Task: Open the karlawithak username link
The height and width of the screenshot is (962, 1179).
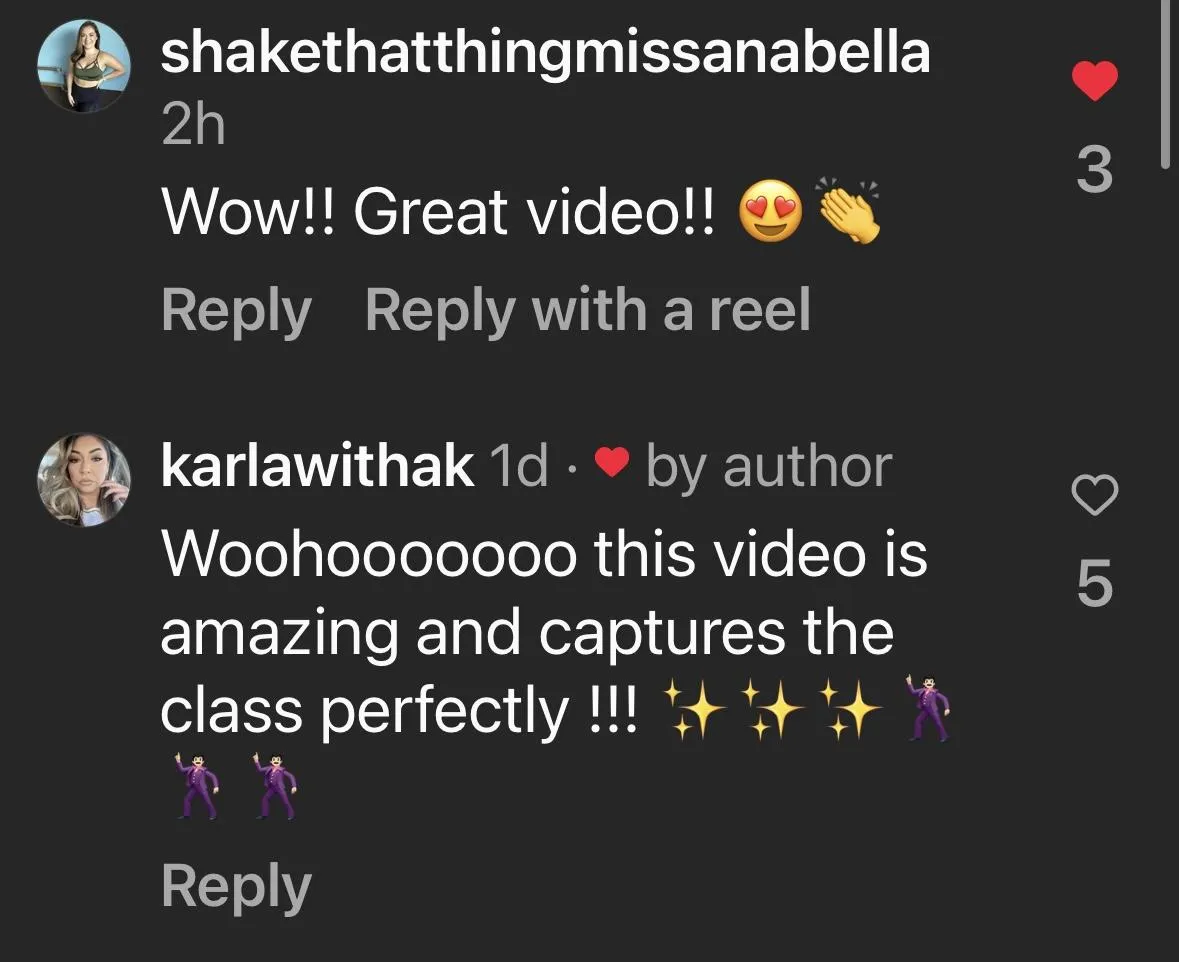Action: 317,466
